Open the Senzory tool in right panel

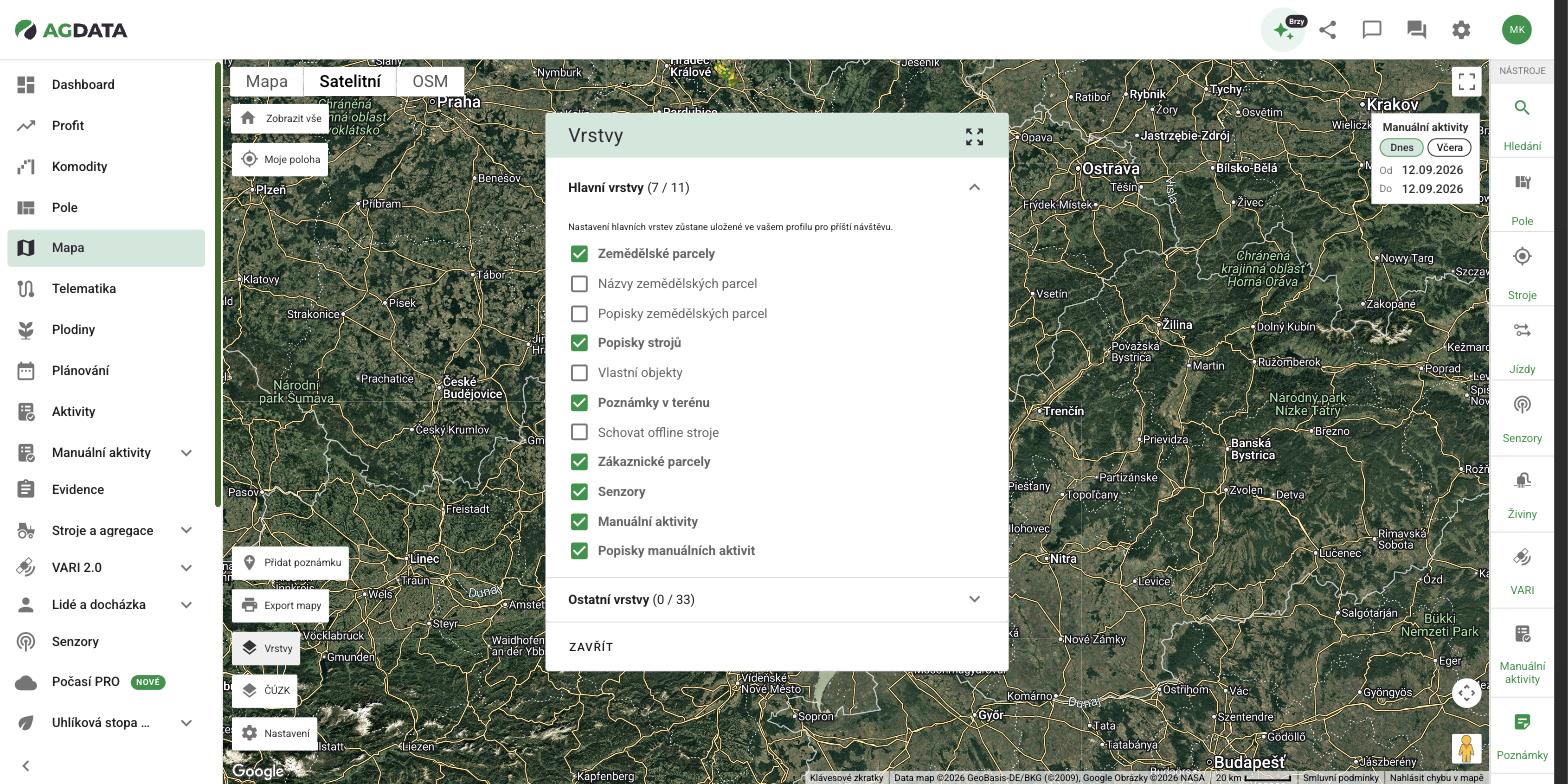pyautogui.click(x=1522, y=418)
